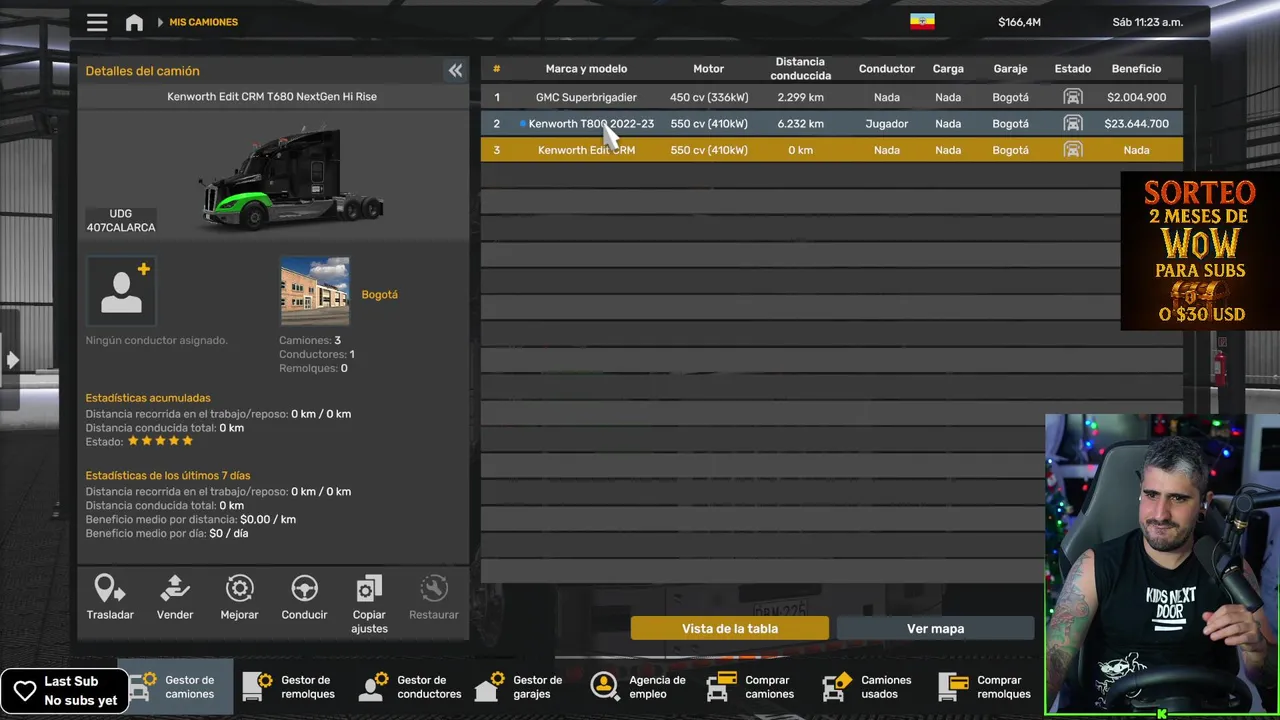Screen dimensions: 1280x720
Task: Sort by the # column header
Action: 496,69
